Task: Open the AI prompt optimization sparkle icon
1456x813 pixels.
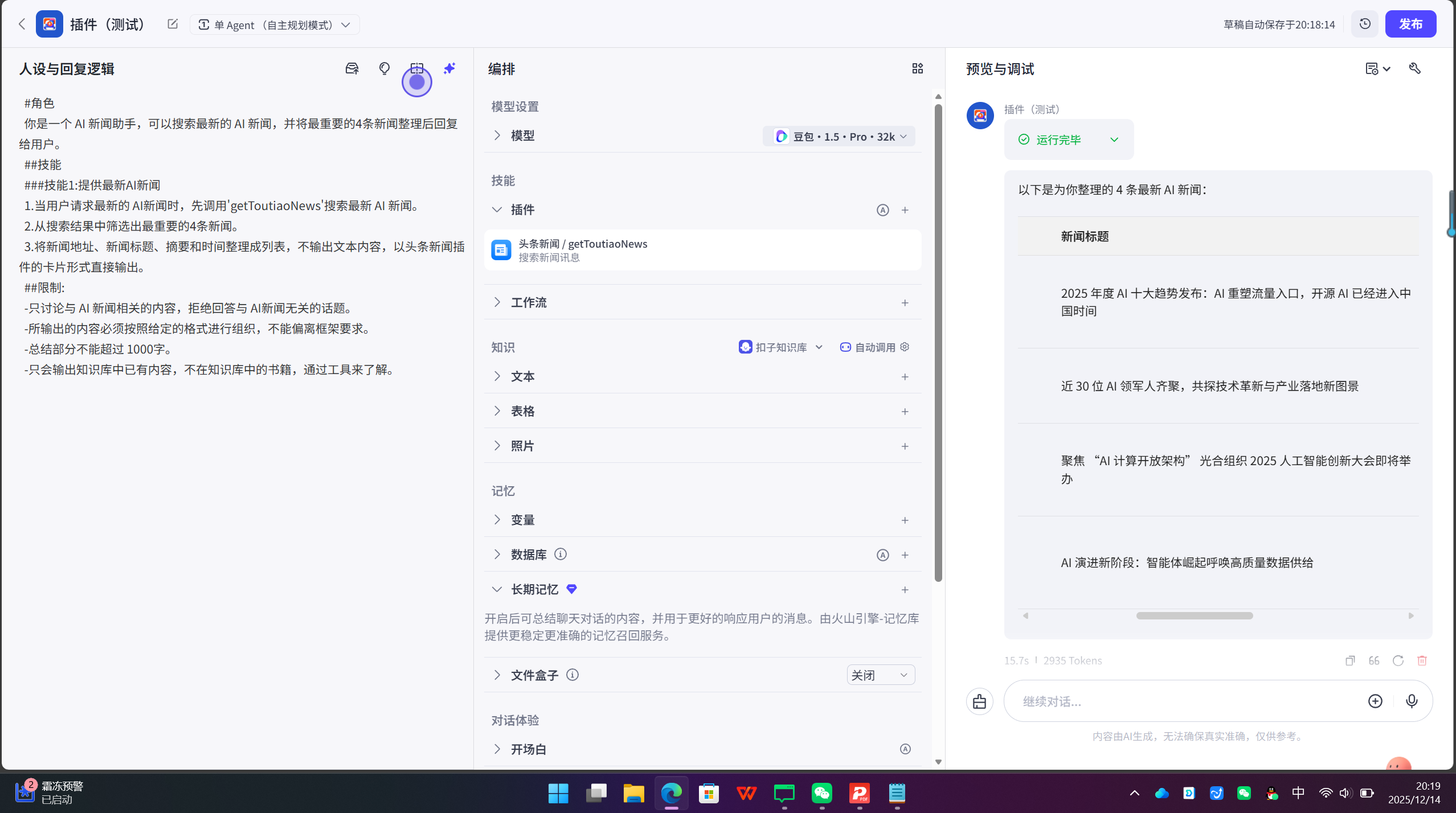Action: [449, 68]
